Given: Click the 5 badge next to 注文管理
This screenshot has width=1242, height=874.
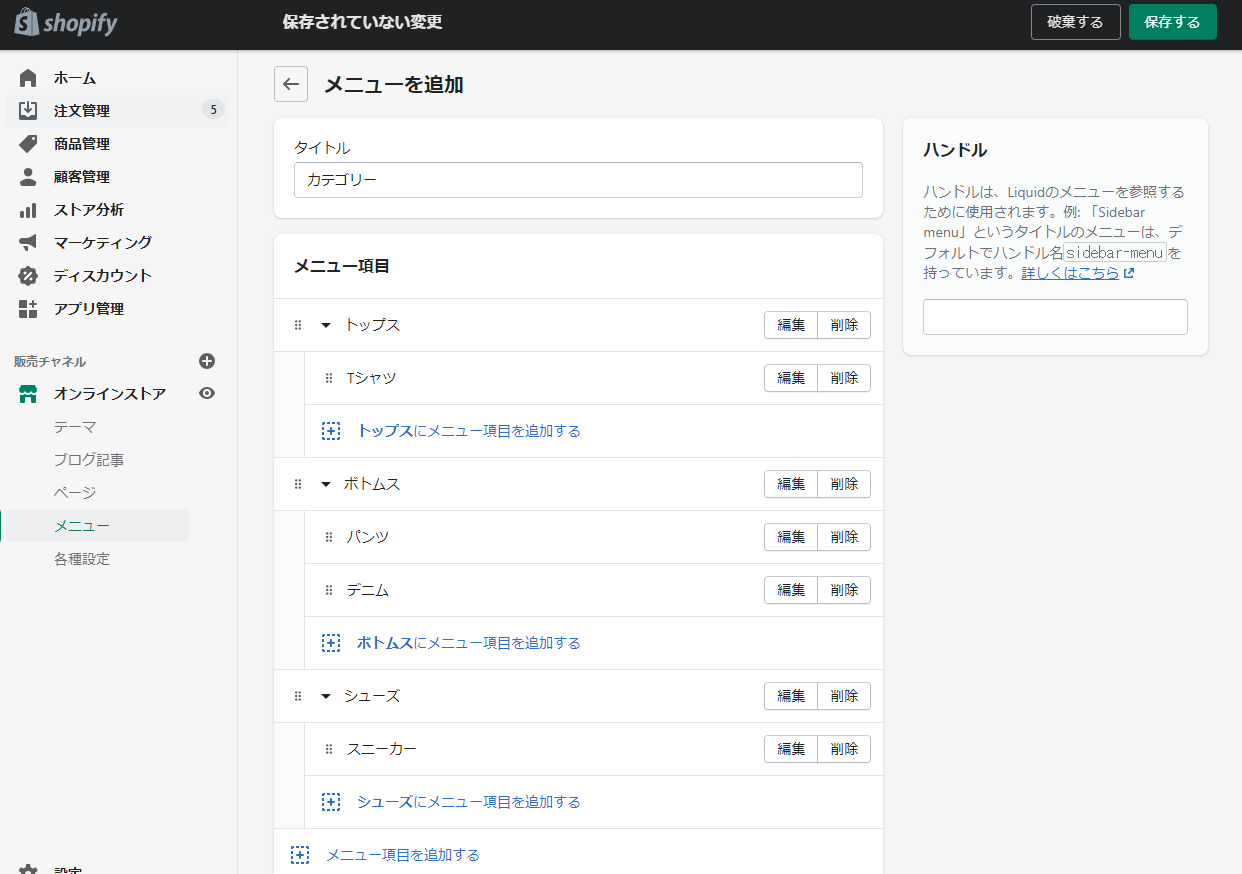Looking at the screenshot, I should coord(213,110).
